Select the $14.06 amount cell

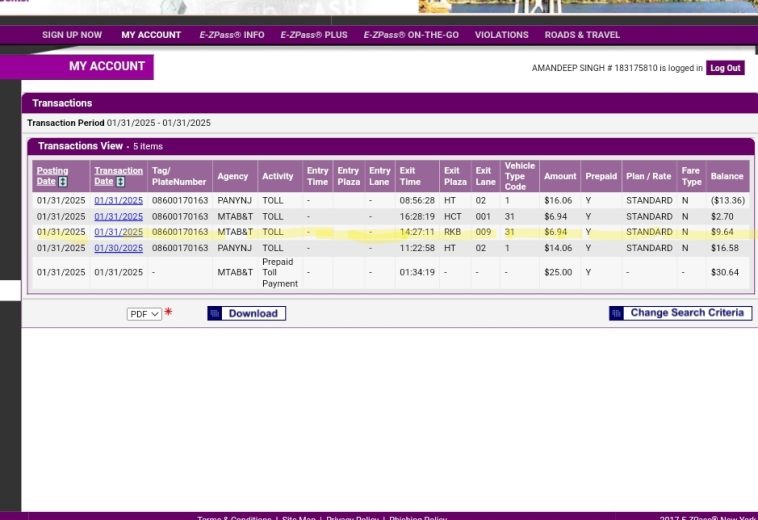pos(558,248)
